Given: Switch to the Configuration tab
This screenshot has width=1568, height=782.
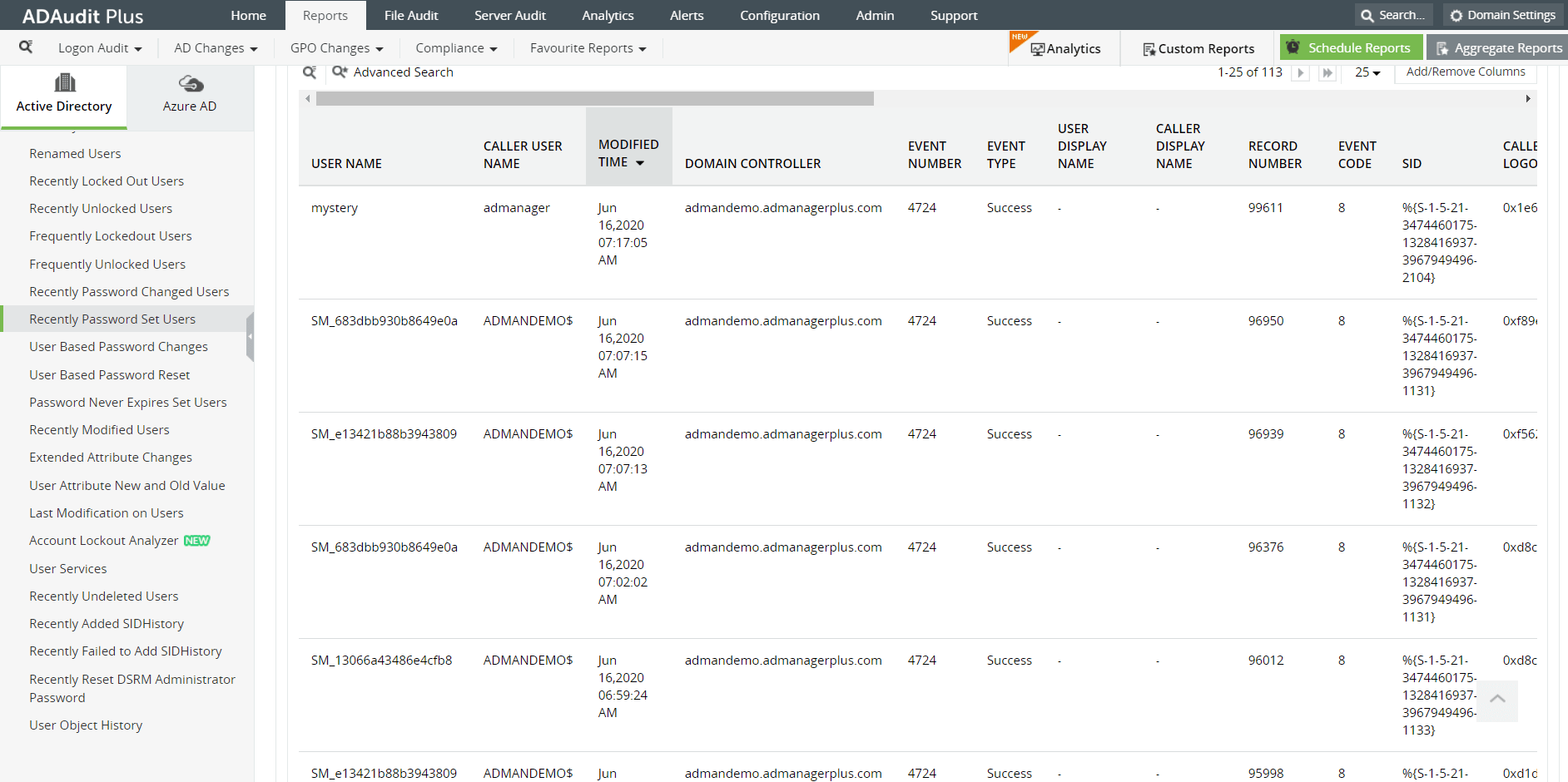Looking at the screenshot, I should pyautogui.click(x=780, y=15).
